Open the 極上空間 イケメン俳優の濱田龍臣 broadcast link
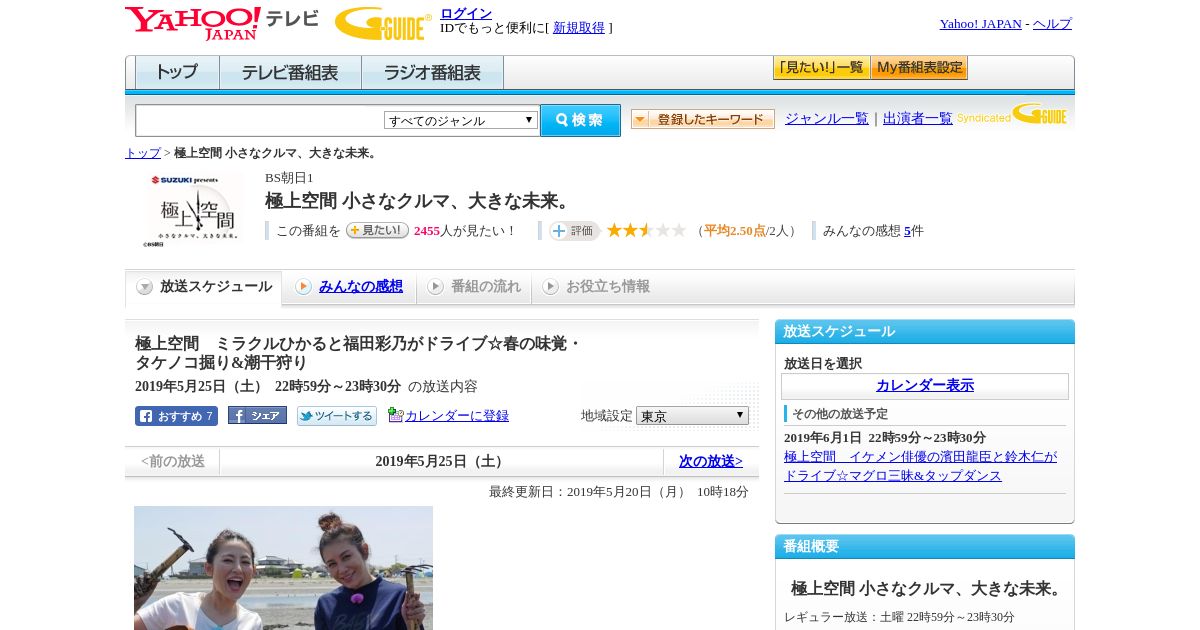 [920, 466]
